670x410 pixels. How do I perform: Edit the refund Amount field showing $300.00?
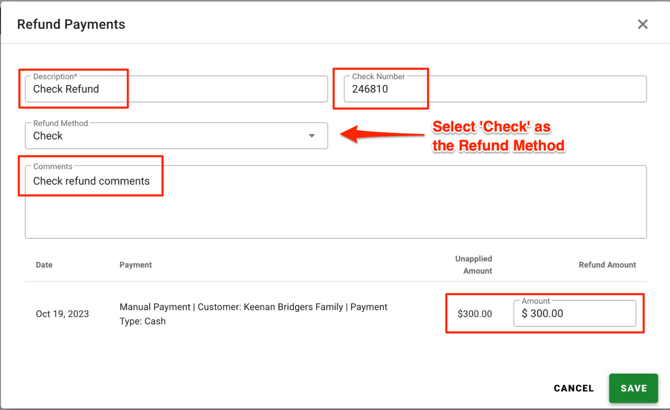(575, 314)
